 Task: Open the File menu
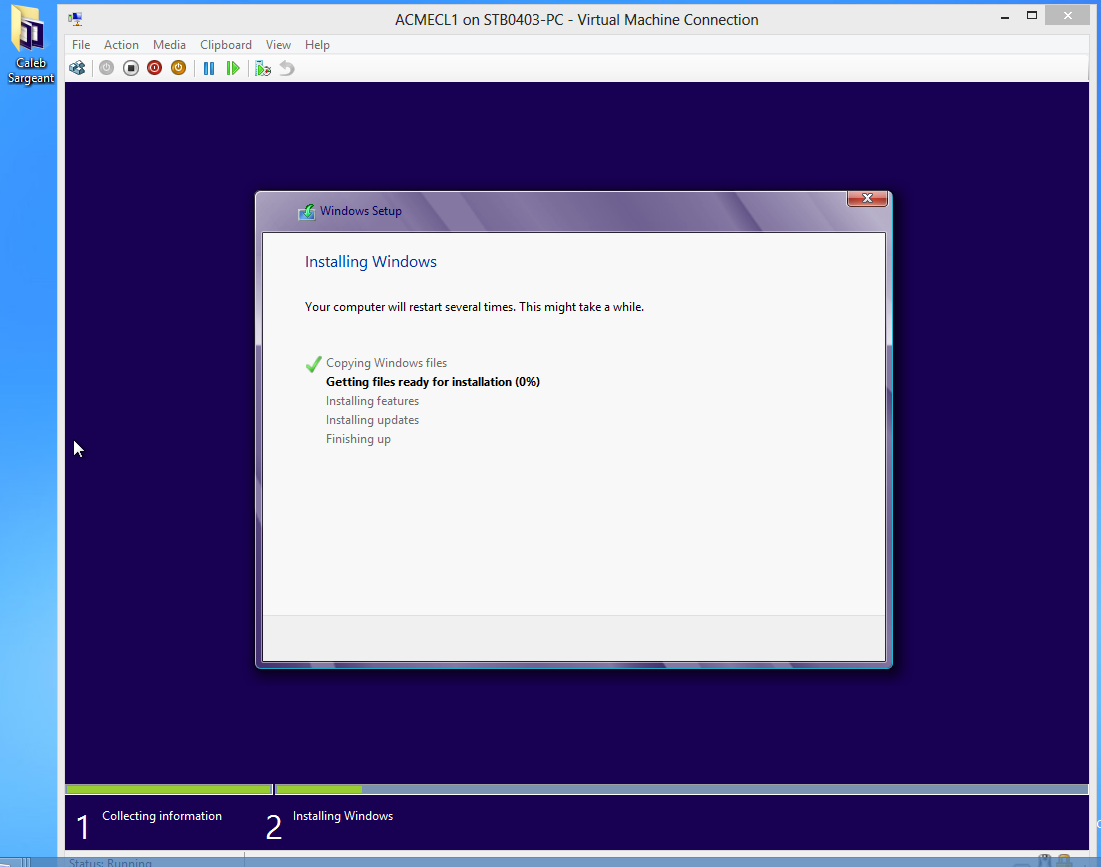click(x=81, y=44)
